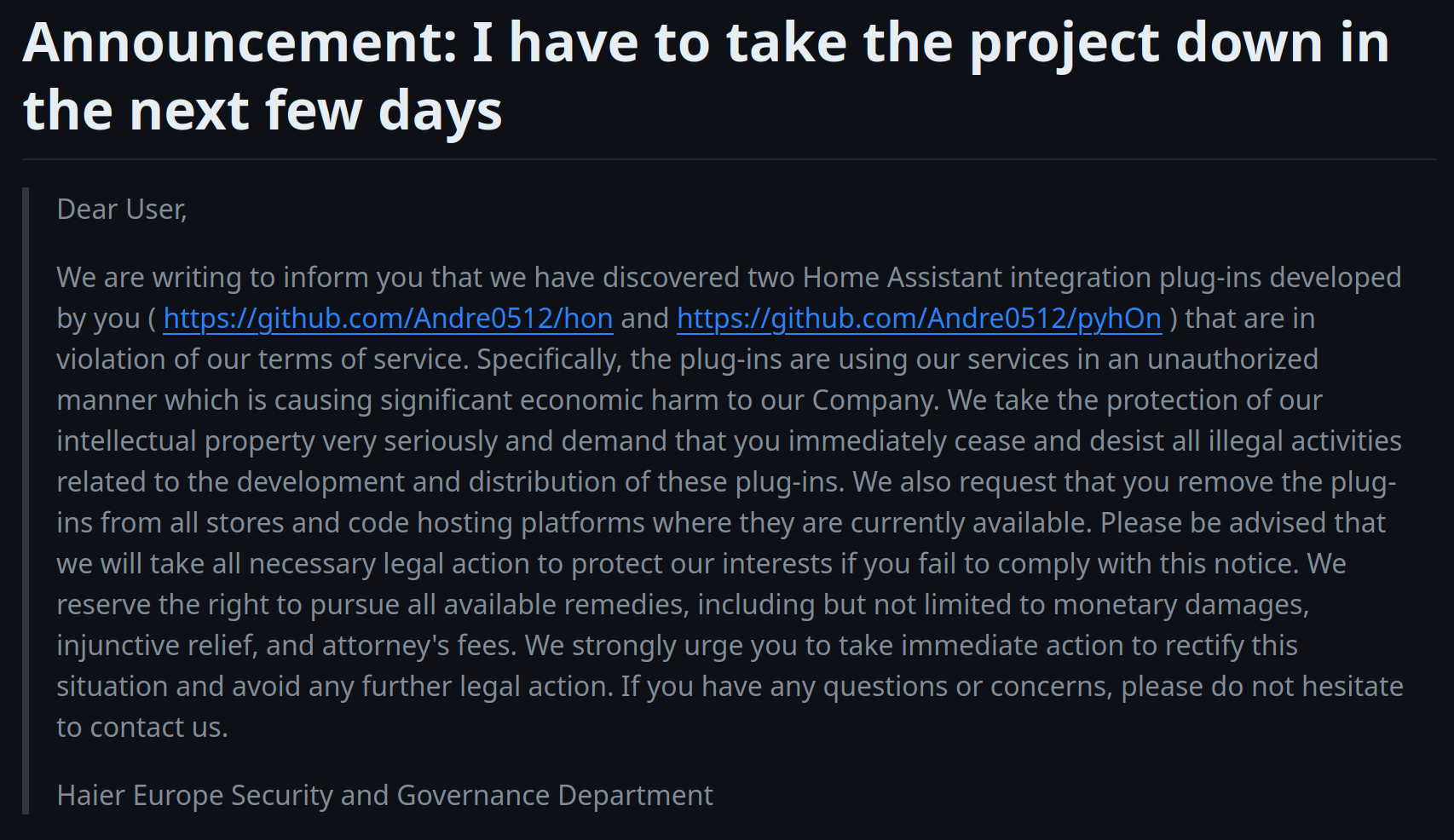The image size is (1454, 840).
Task: Click the Haier Europe Security signature line
Action: coord(384,796)
